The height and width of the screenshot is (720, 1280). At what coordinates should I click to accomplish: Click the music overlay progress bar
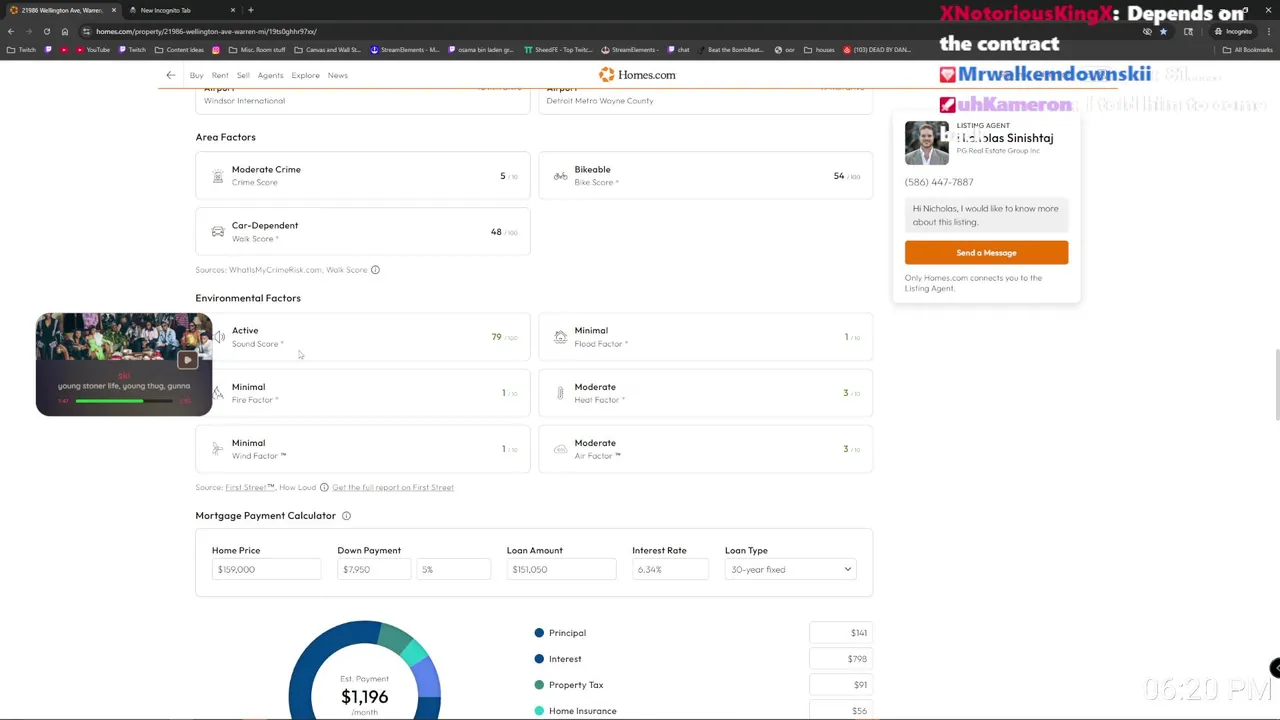pos(125,401)
